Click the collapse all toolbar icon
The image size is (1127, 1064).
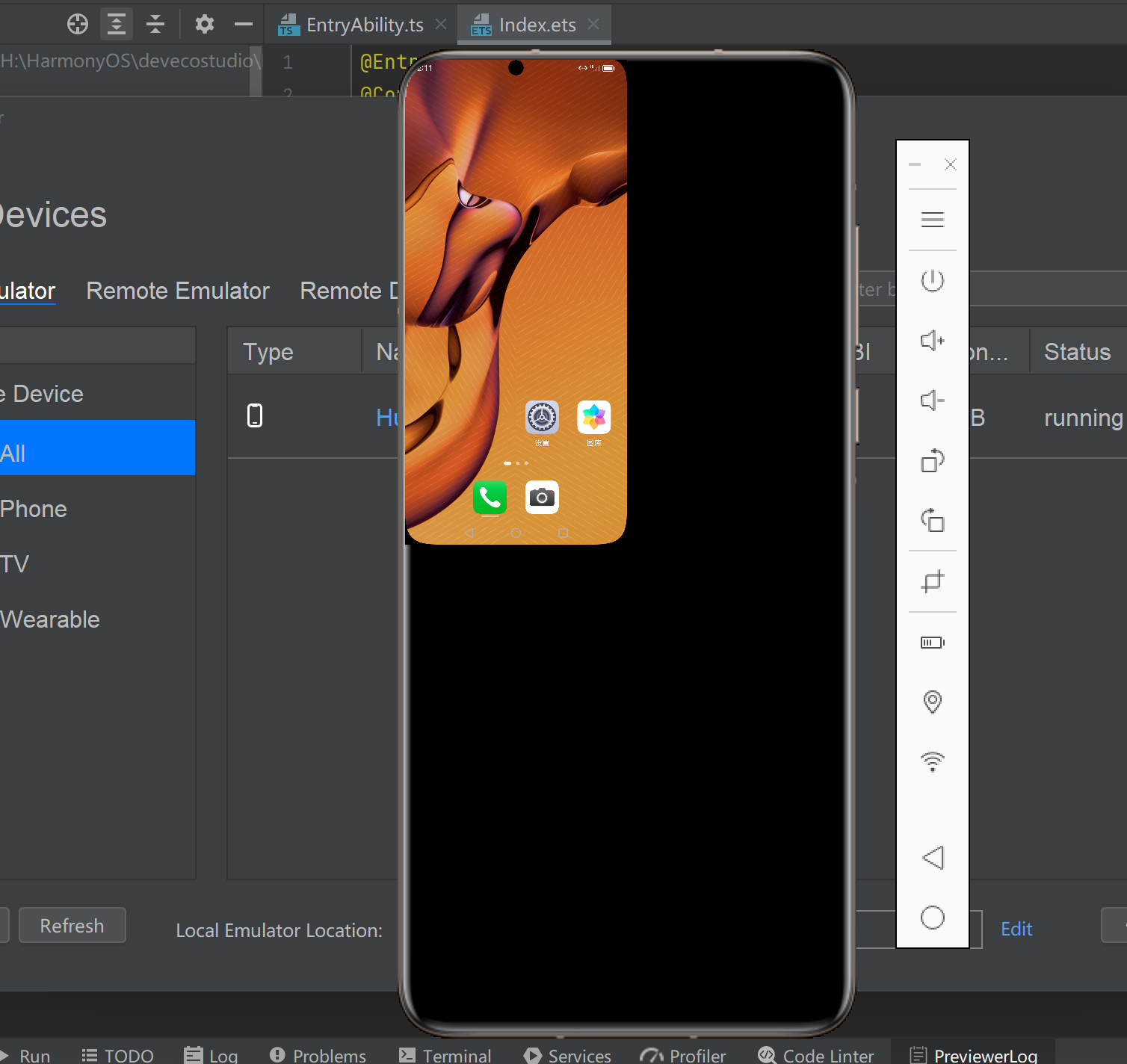pos(155,25)
